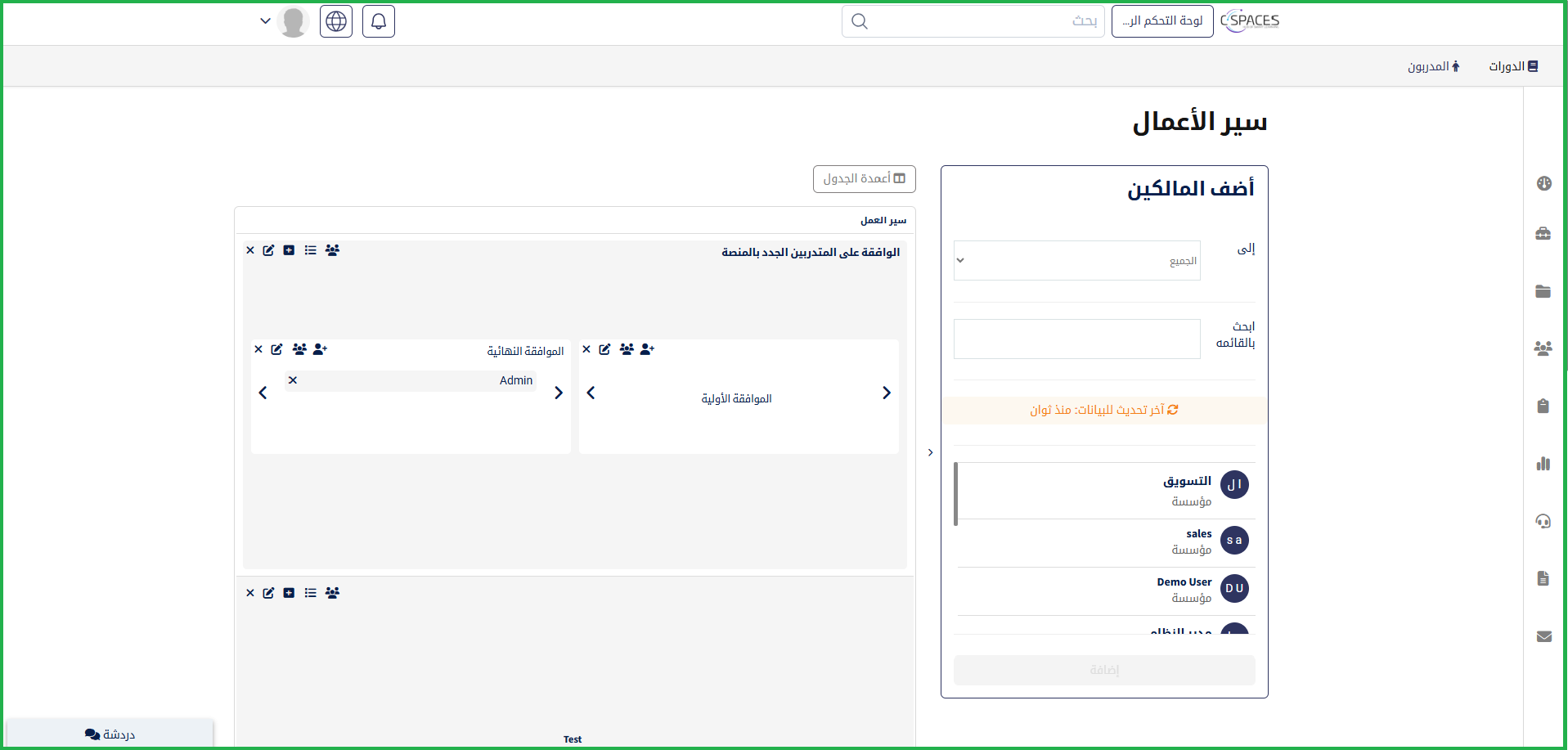Collapse the أضف المالكين panel arrow

[x=930, y=452]
